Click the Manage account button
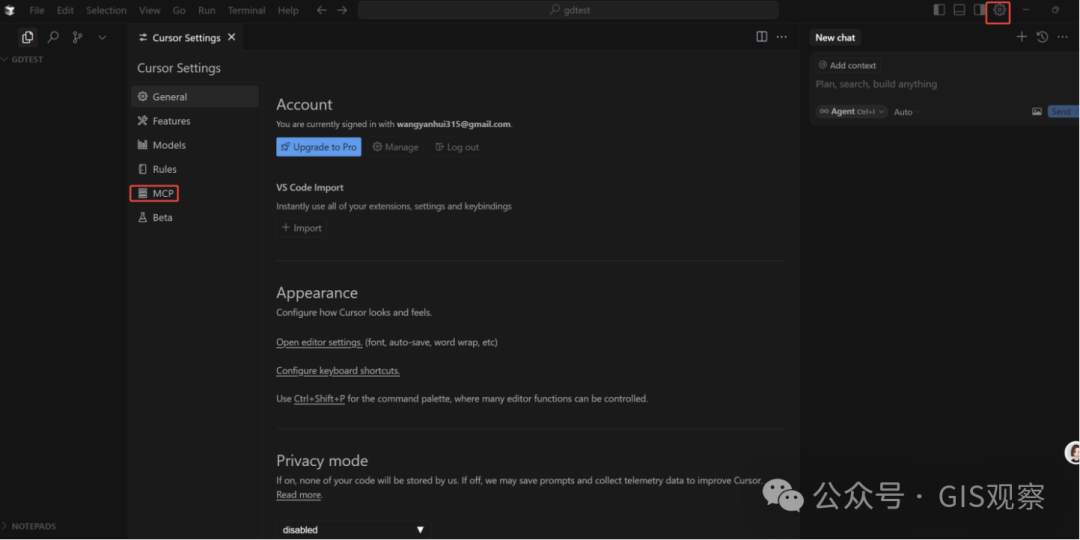 click(x=395, y=147)
